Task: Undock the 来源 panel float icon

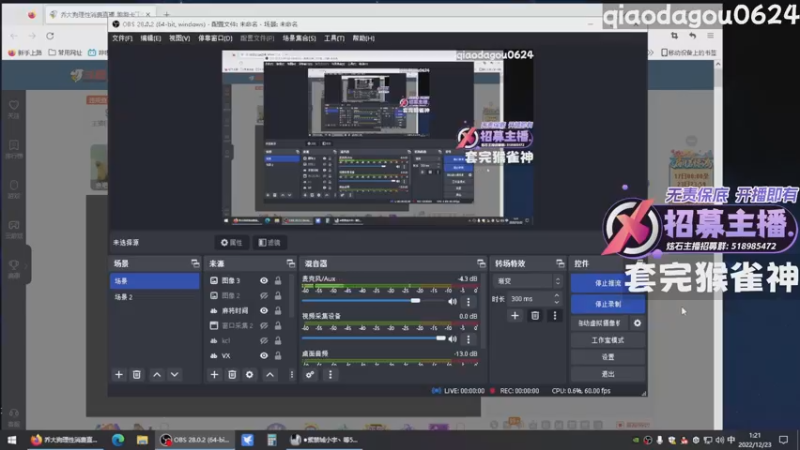Action: (290, 263)
